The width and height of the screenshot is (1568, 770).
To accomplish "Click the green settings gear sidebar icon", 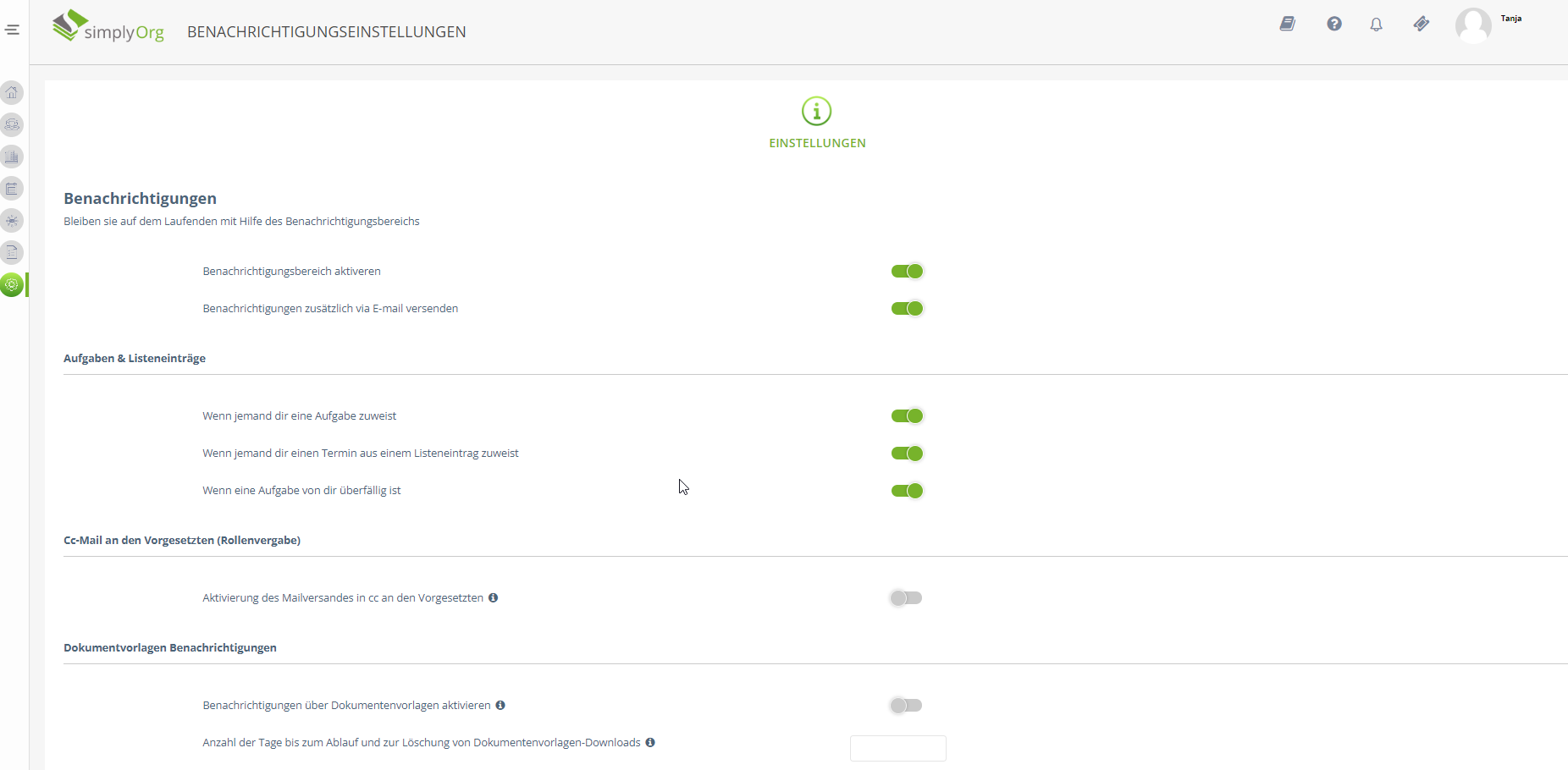I will [x=12, y=285].
